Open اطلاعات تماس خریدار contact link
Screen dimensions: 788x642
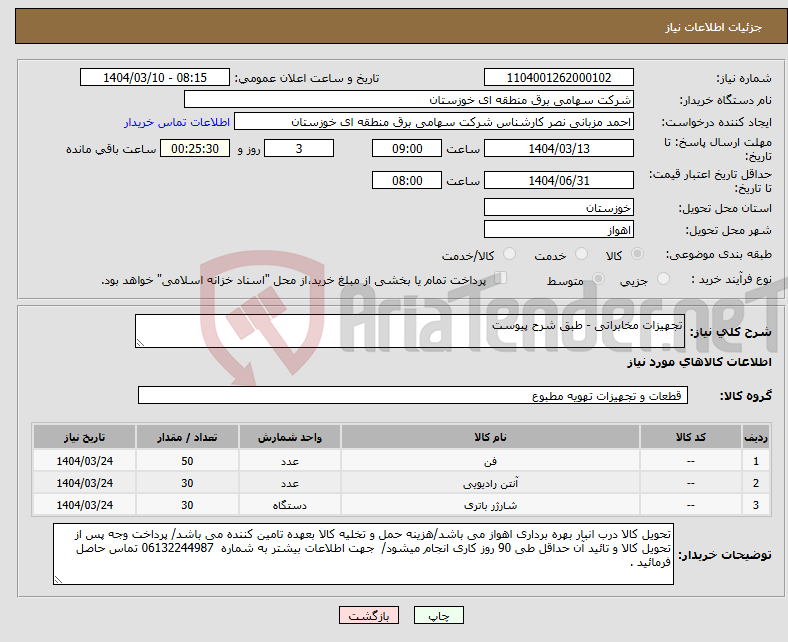pos(177,122)
